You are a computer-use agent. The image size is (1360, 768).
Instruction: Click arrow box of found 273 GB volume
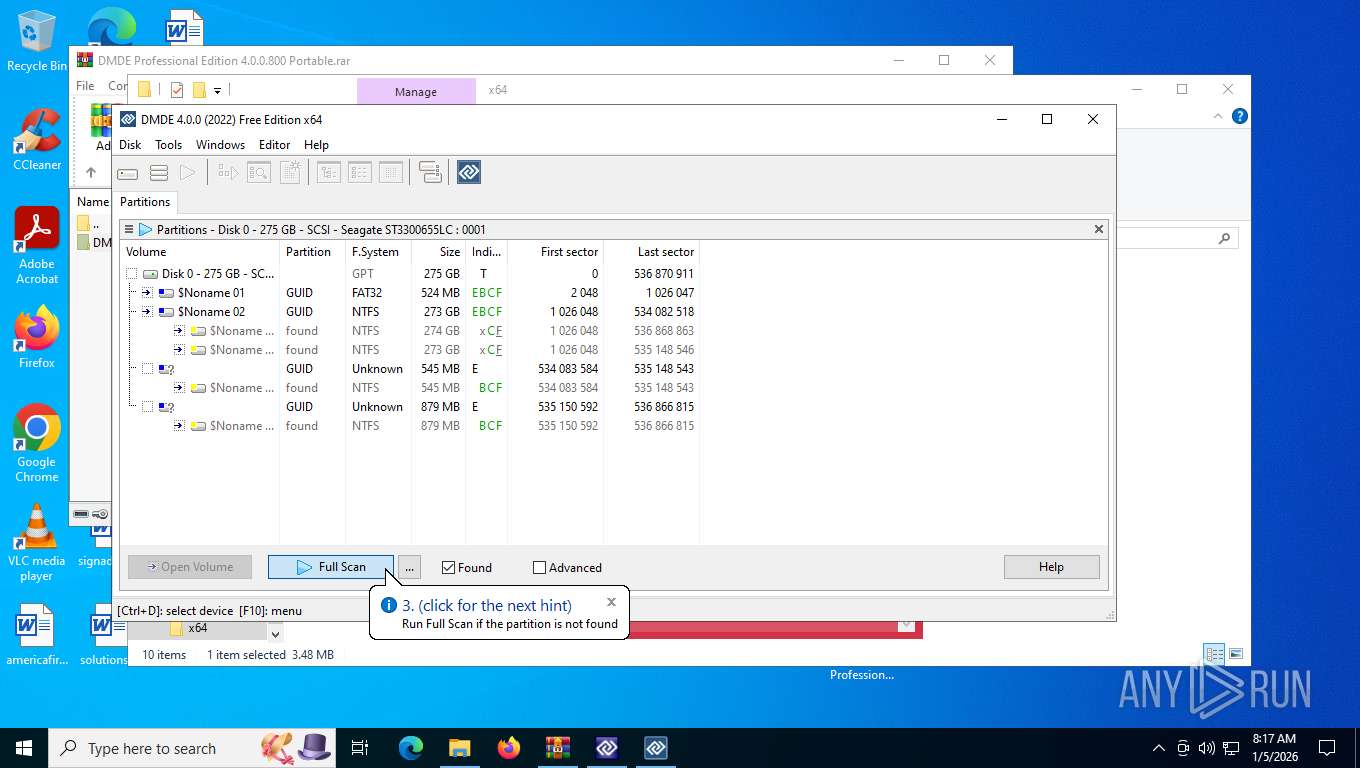179,350
